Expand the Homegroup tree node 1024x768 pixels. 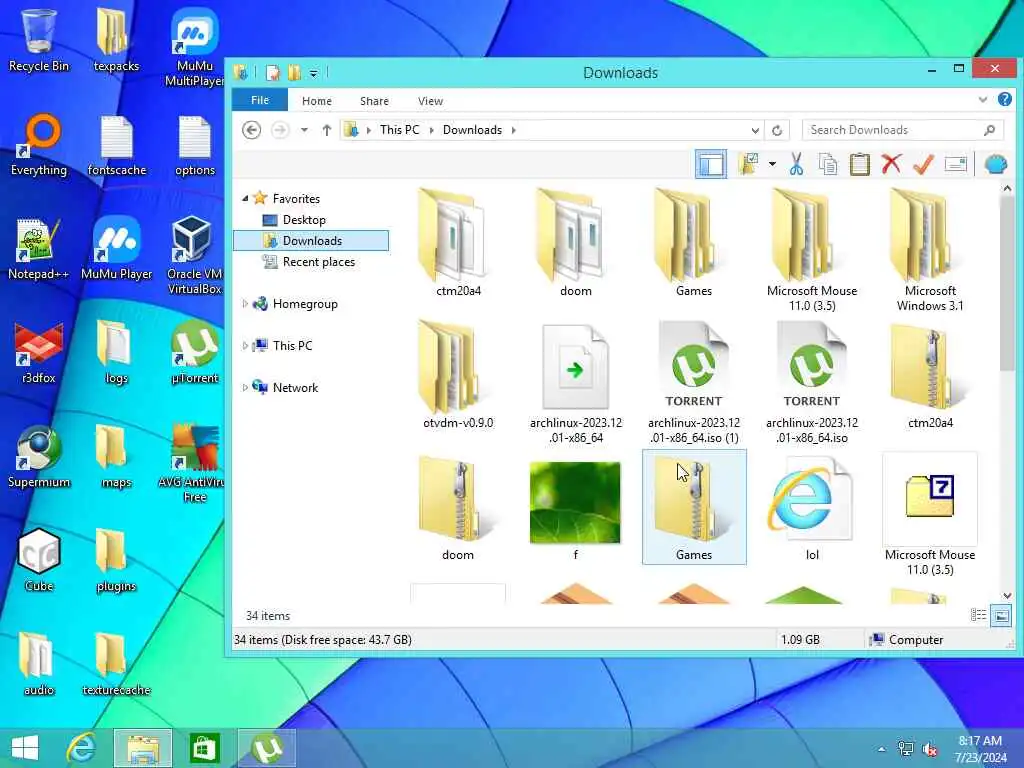[245, 304]
